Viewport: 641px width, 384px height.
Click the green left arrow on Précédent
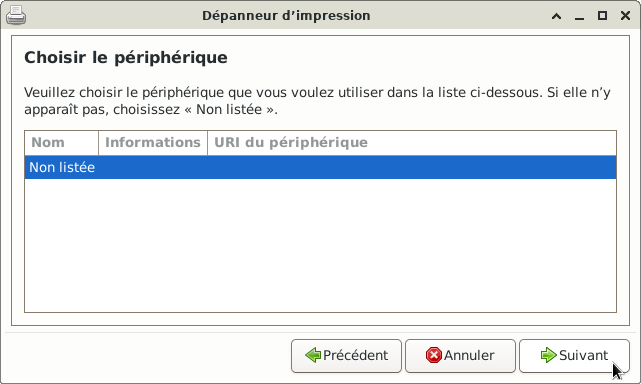point(313,355)
